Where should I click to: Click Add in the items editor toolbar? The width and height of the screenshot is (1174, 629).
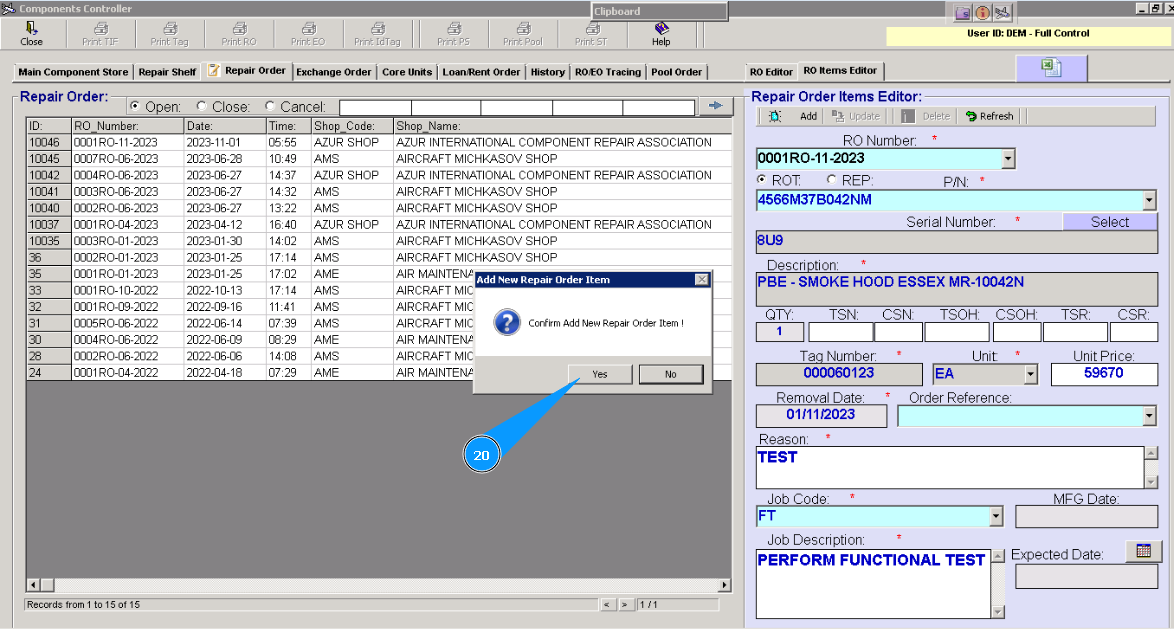tap(808, 116)
